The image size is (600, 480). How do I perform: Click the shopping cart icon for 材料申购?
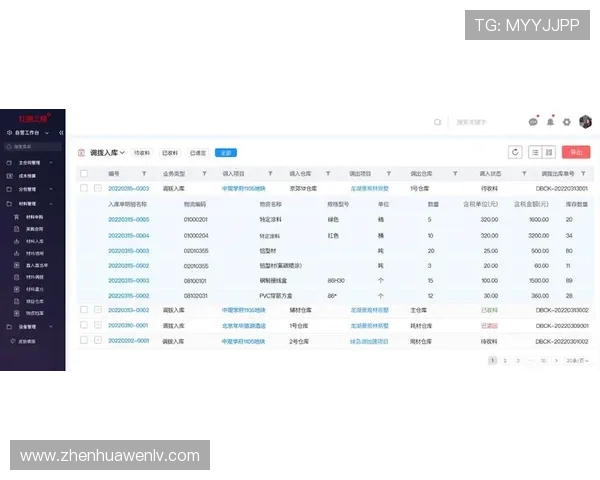pyautogui.click(x=16, y=217)
